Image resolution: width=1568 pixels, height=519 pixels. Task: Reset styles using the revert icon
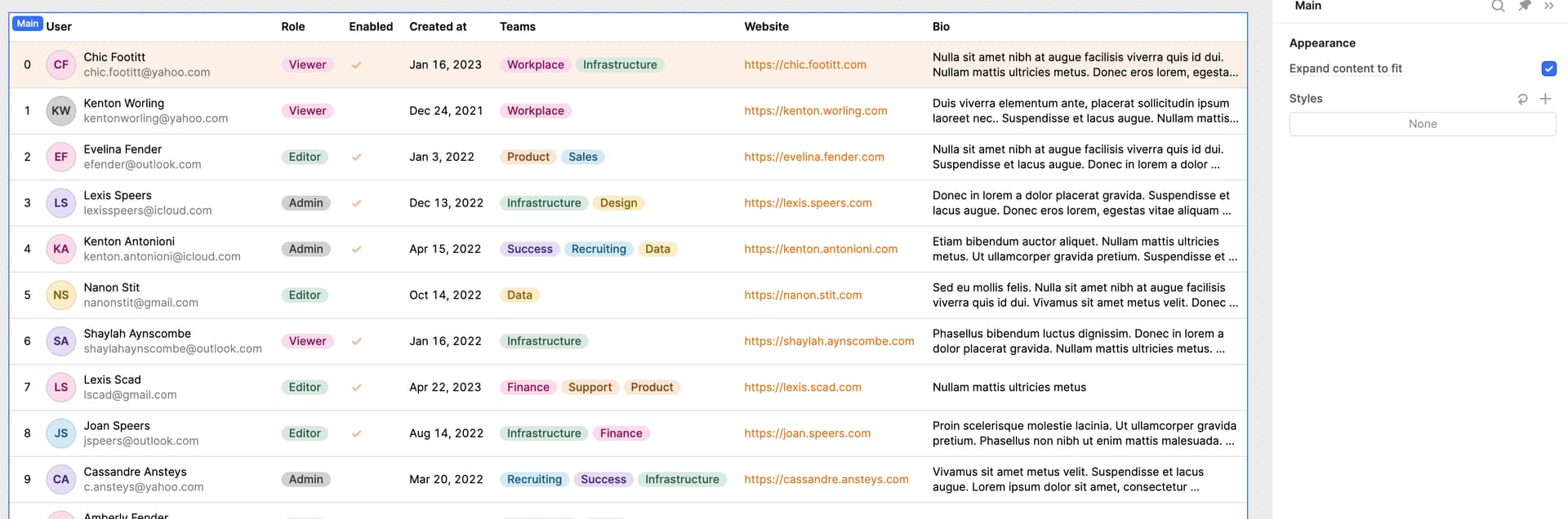click(x=1522, y=99)
